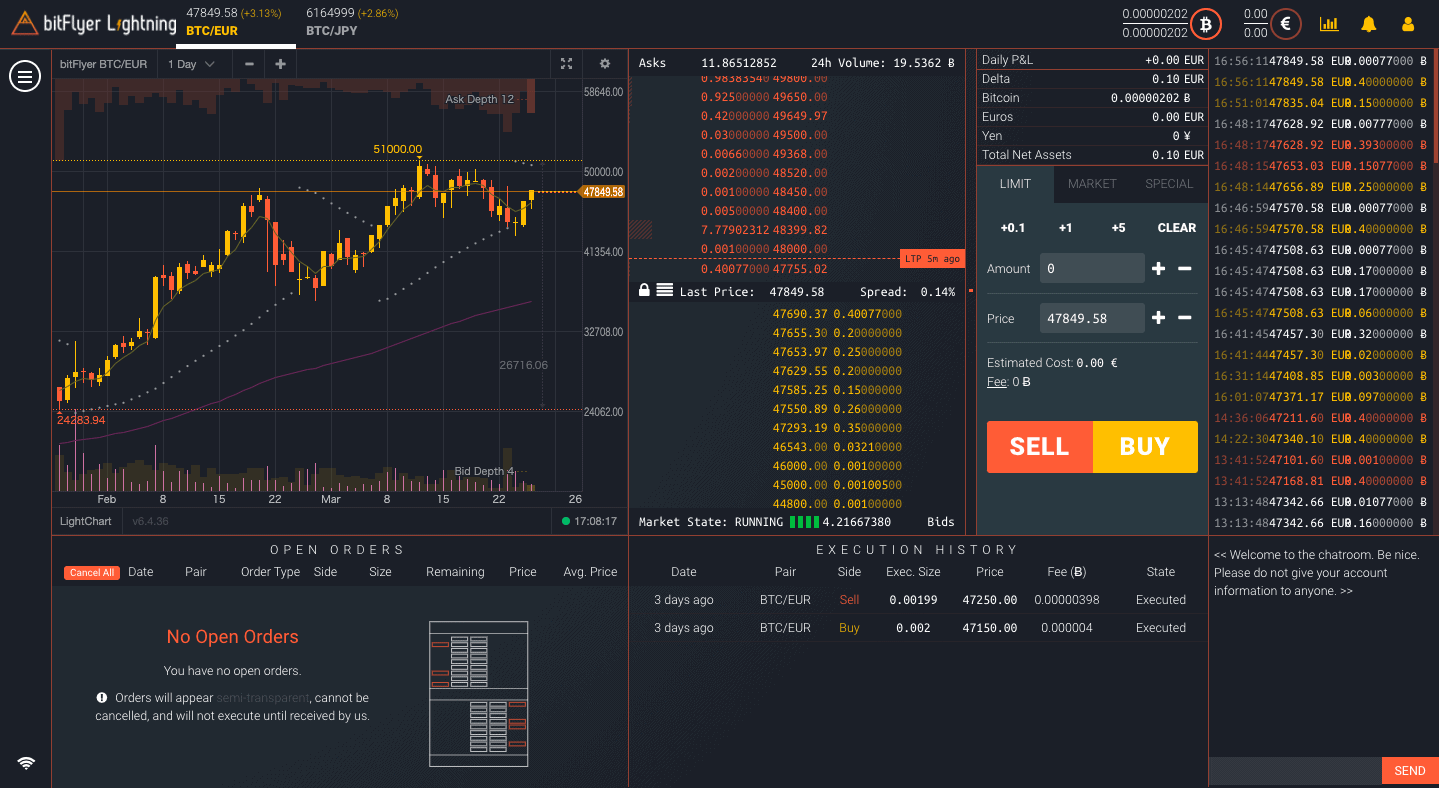Zoom out chart with minus icon
The width and height of the screenshot is (1439, 788).
[x=249, y=64]
